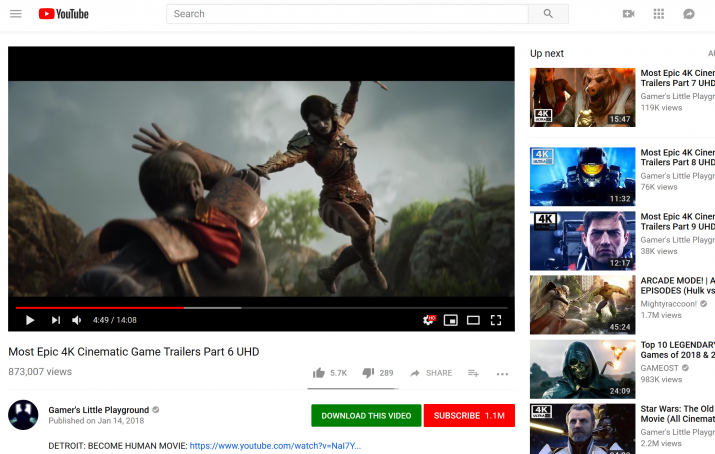Click the 4:49 / 14:08 time display
Screen dimensions: 715x454
pos(115,320)
